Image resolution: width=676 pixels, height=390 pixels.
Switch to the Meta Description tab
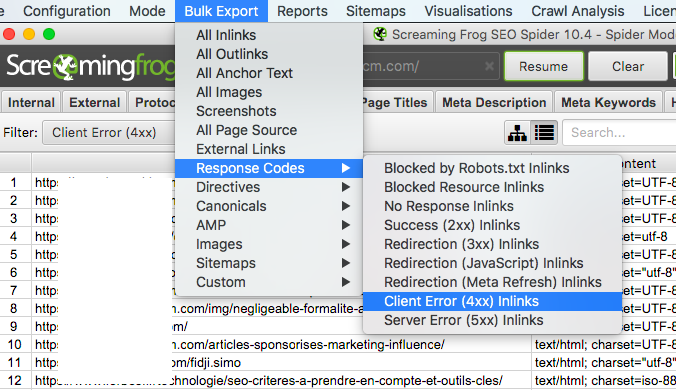click(x=494, y=103)
